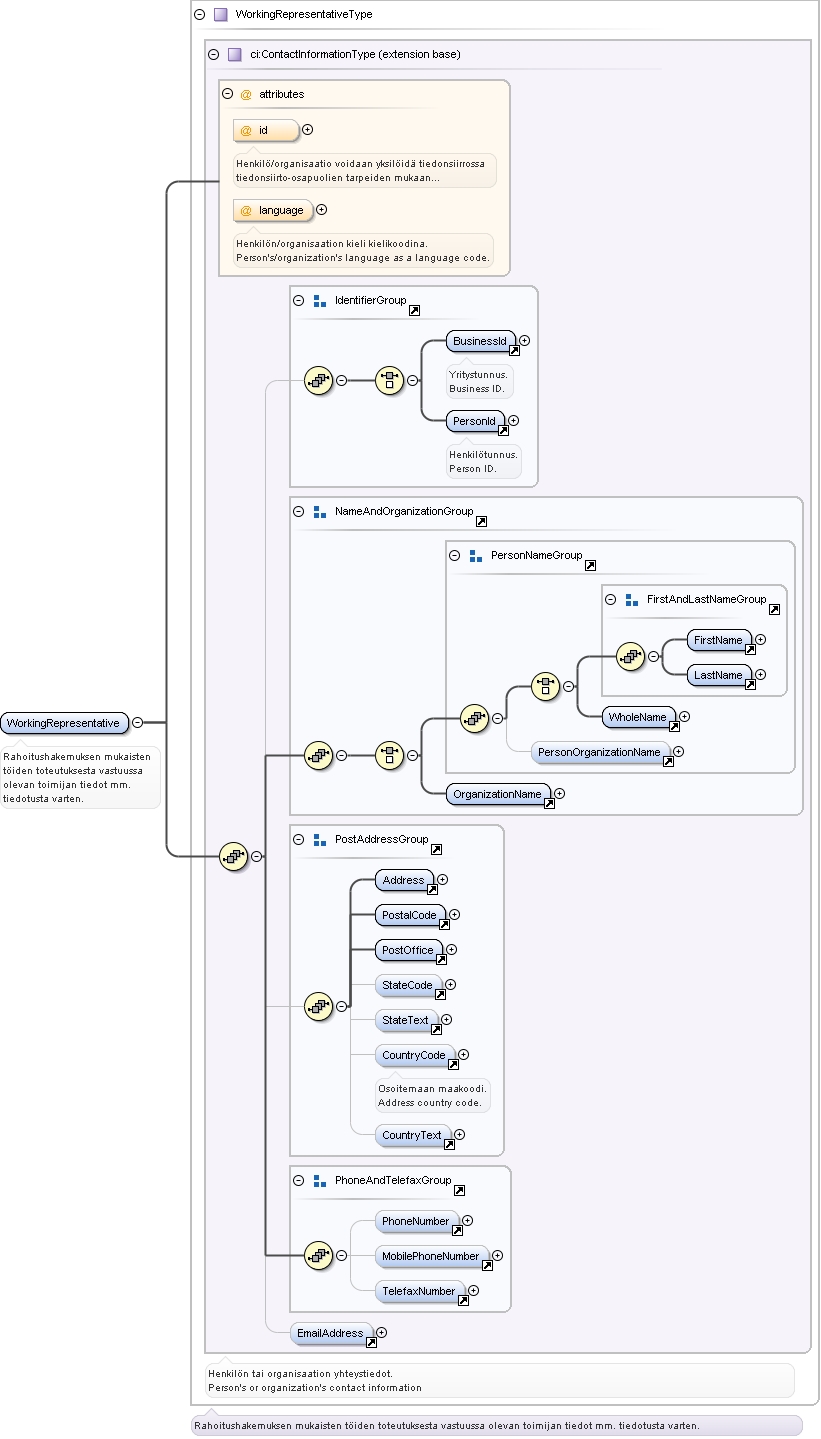Select the Address element

[x=404, y=880]
